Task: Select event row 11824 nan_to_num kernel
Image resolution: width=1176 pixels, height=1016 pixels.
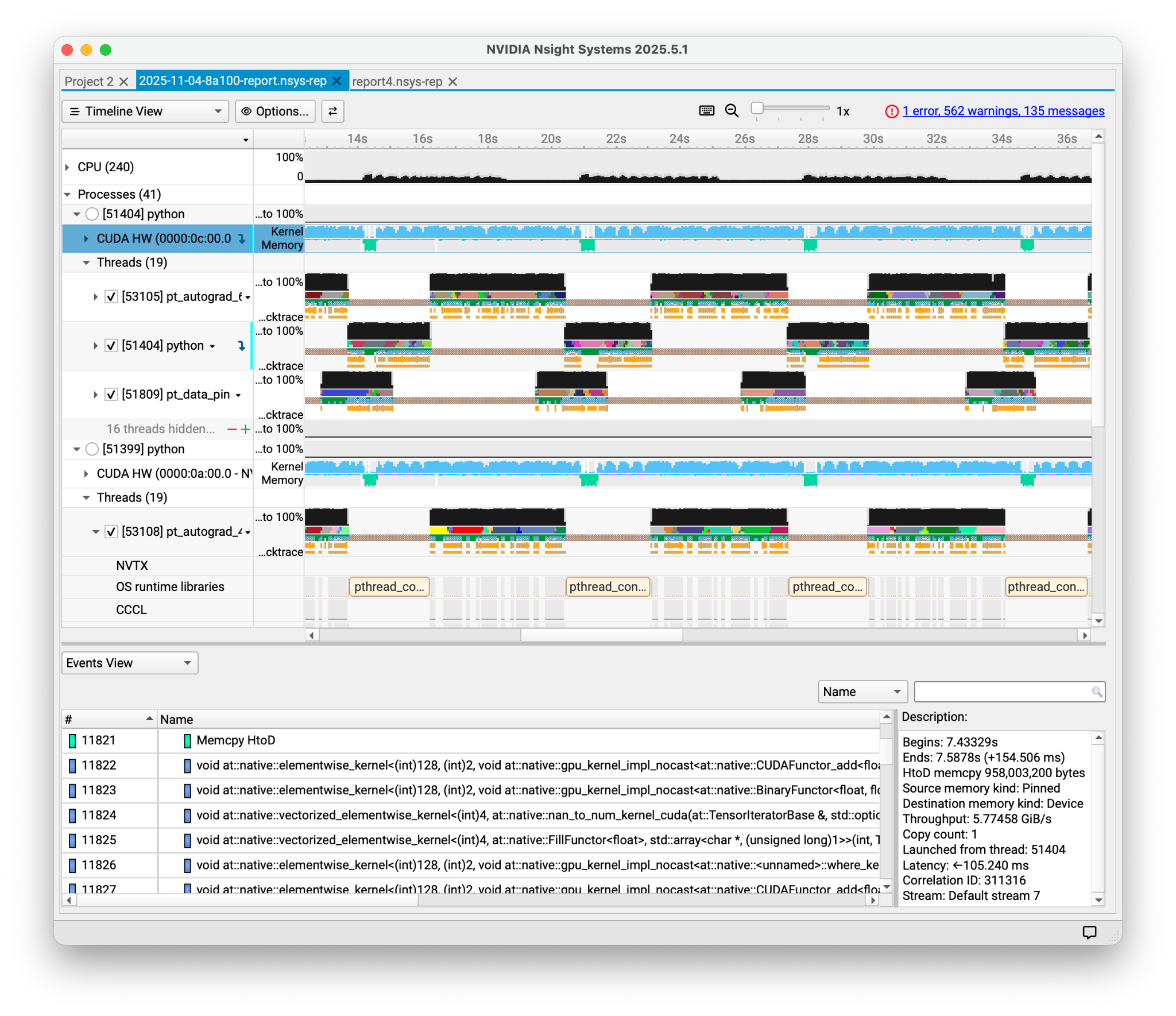Action: [471, 815]
